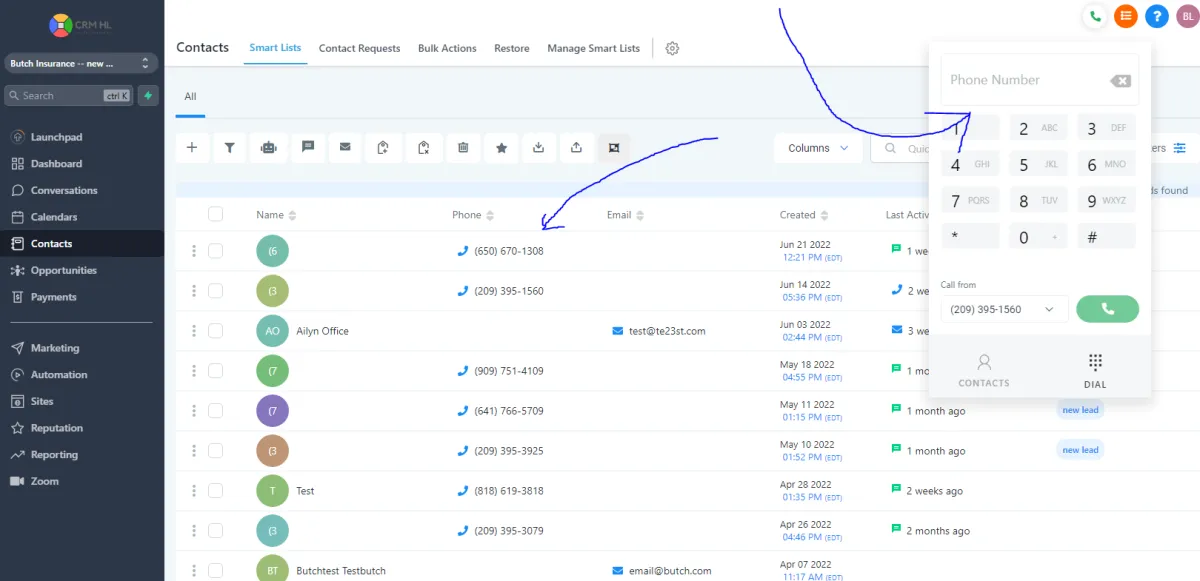Open the funnel filter icon in toolbar
The width and height of the screenshot is (1200, 581).
pyautogui.click(x=229, y=147)
